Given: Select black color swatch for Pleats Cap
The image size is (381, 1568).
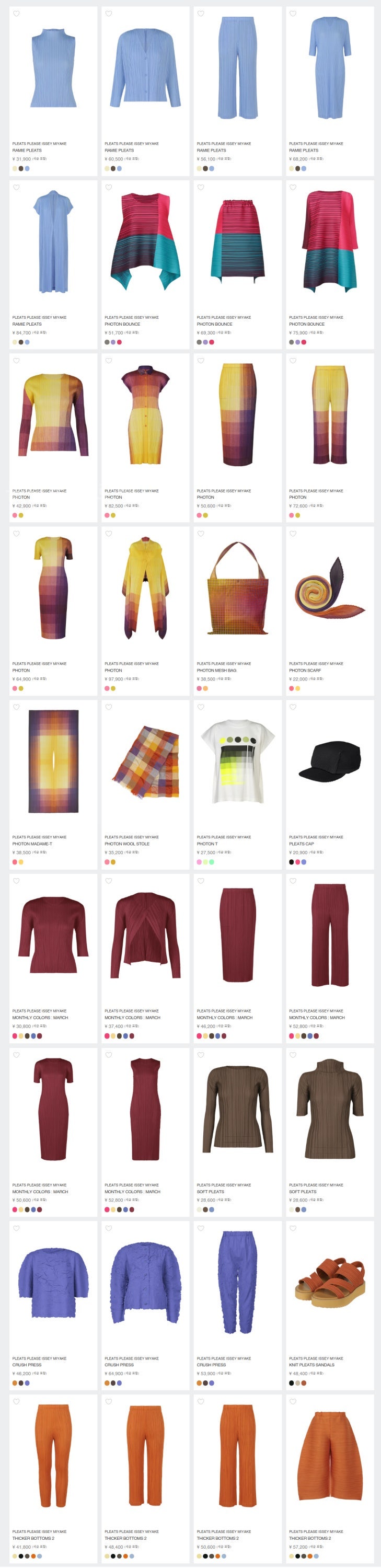Looking at the screenshot, I should (x=291, y=862).
